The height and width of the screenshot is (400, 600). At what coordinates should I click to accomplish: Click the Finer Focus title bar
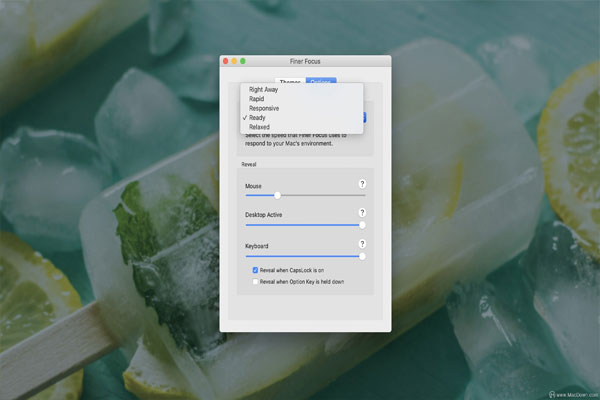tap(305, 61)
